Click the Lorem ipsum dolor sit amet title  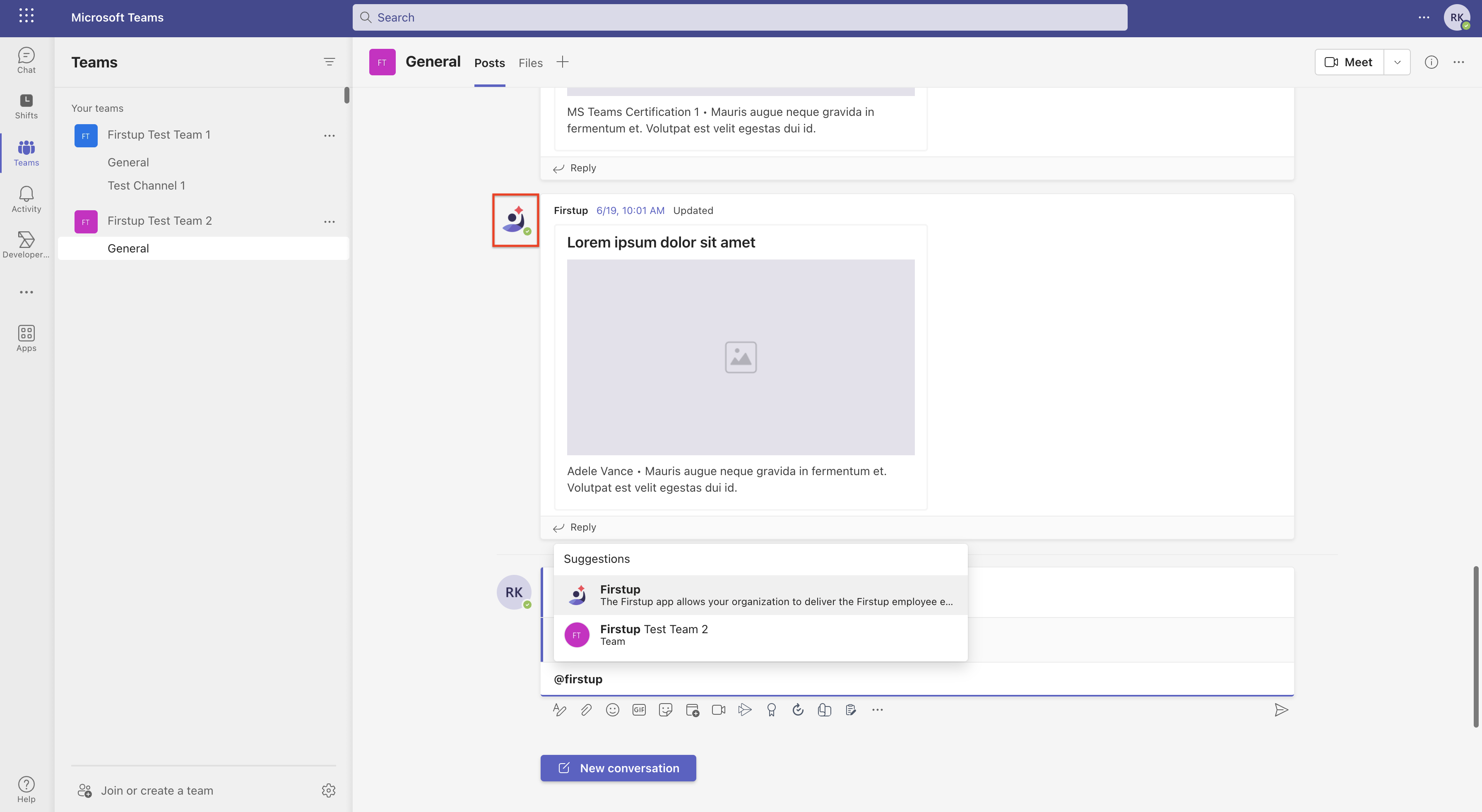661,242
